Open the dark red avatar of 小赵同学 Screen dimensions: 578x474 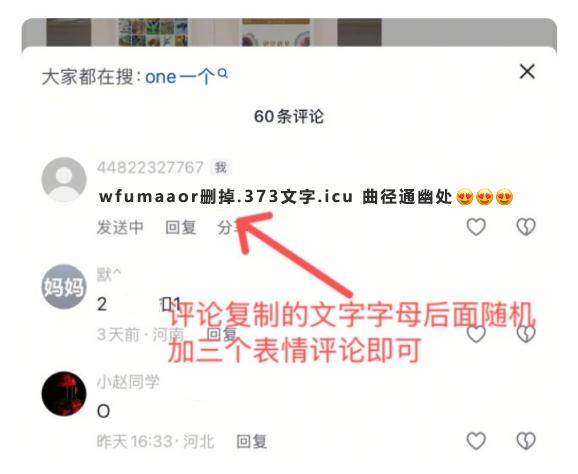pos(64,393)
